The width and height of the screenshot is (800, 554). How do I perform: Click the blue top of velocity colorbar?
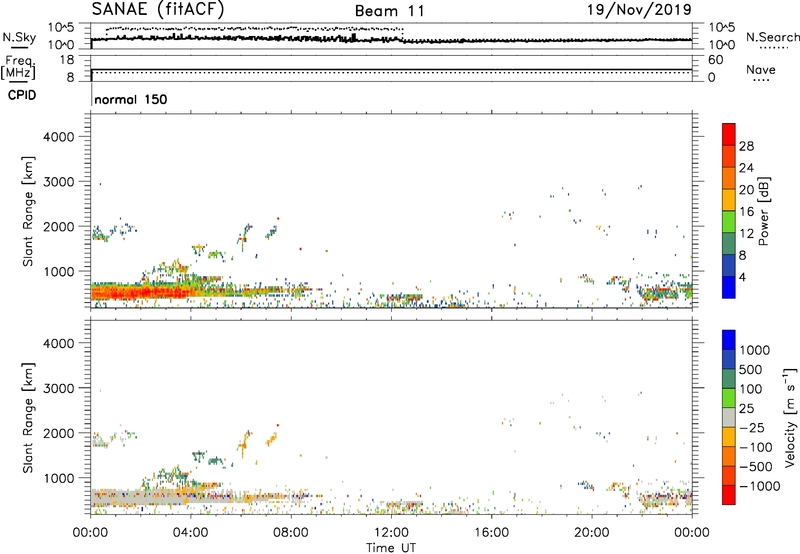tap(729, 340)
